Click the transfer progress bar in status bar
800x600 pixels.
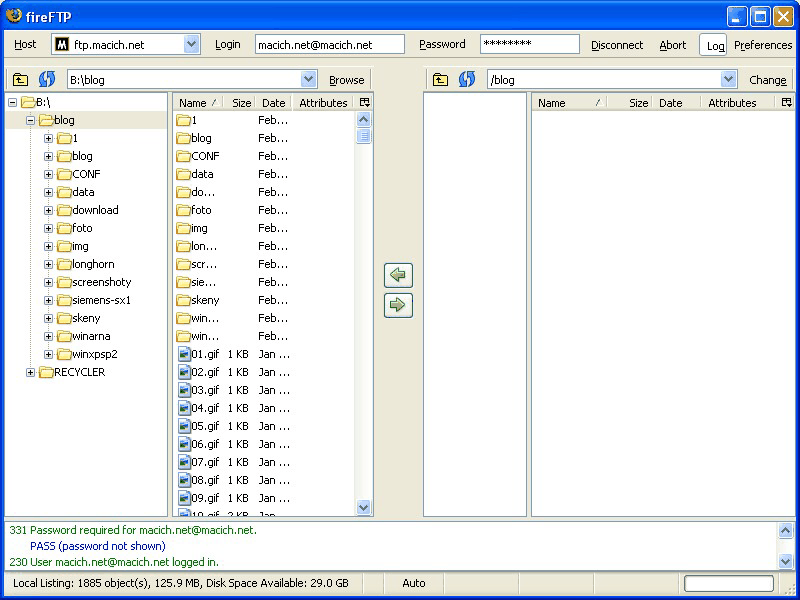click(x=729, y=583)
